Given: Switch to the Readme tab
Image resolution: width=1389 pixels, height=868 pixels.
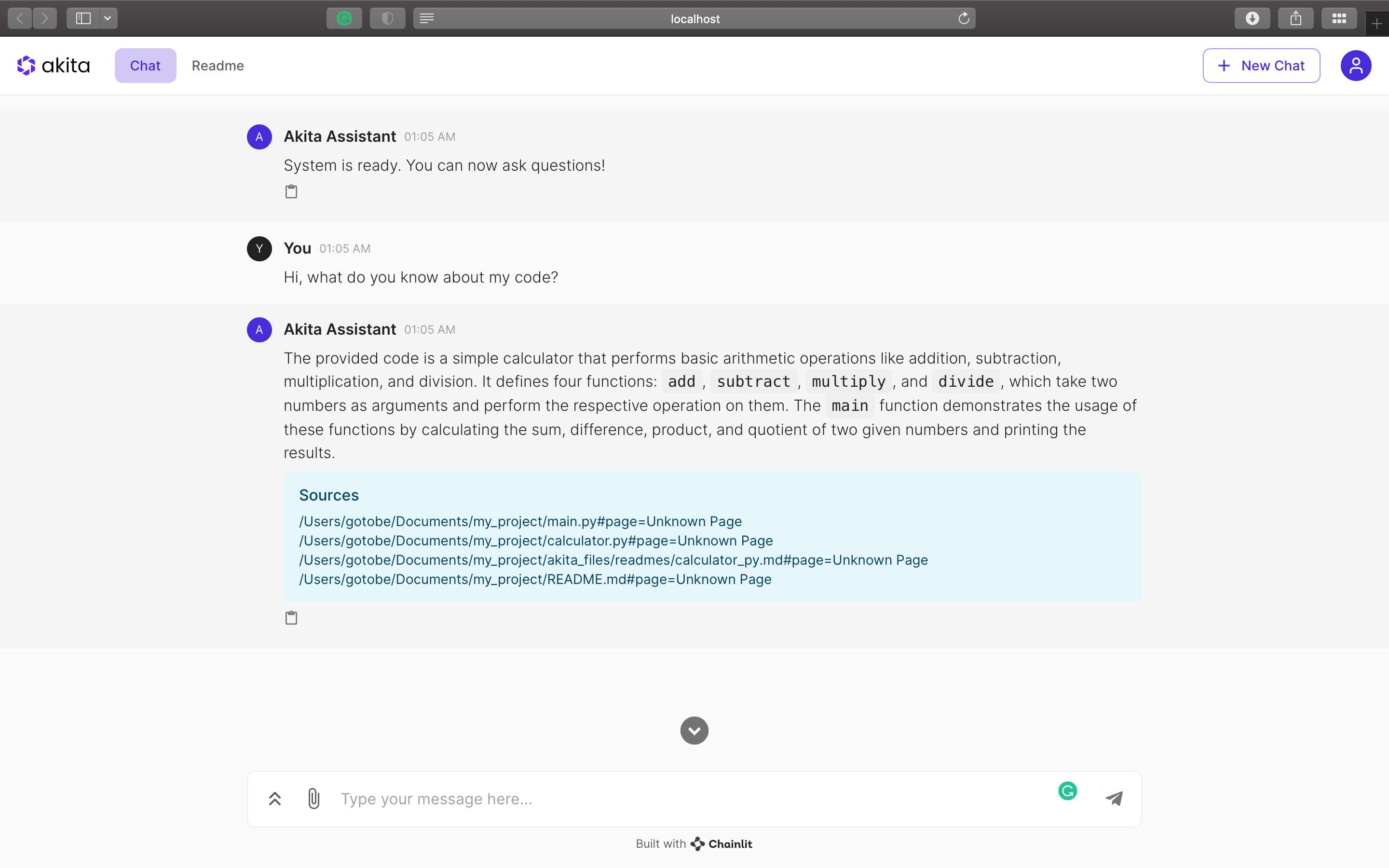Looking at the screenshot, I should (218, 66).
